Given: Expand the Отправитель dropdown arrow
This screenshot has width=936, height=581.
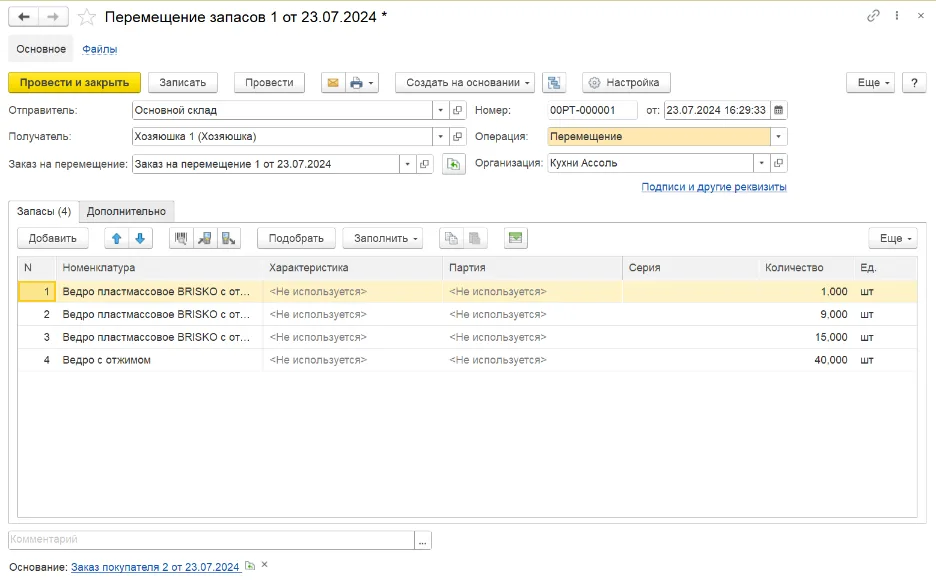Looking at the screenshot, I should coord(441,110).
